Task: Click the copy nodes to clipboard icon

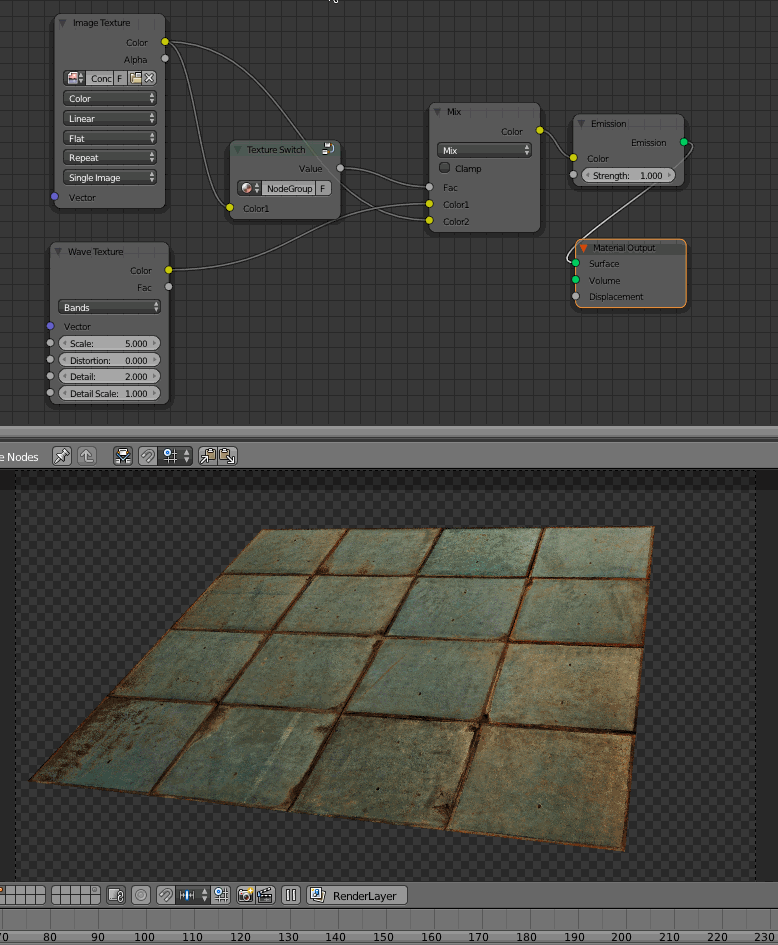Action: coord(208,456)
